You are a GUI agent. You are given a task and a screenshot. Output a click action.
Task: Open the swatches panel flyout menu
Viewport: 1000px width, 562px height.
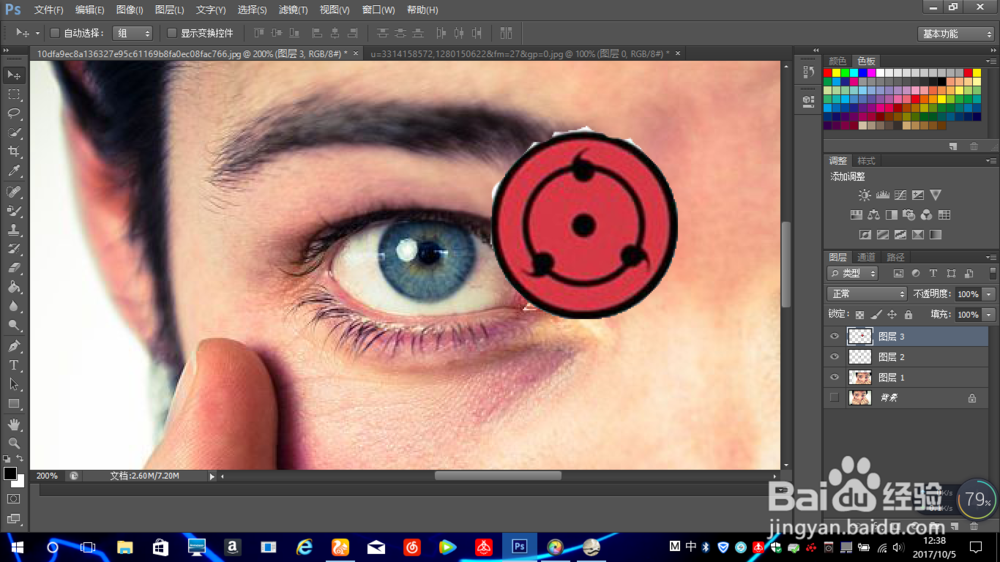[991, 61]
